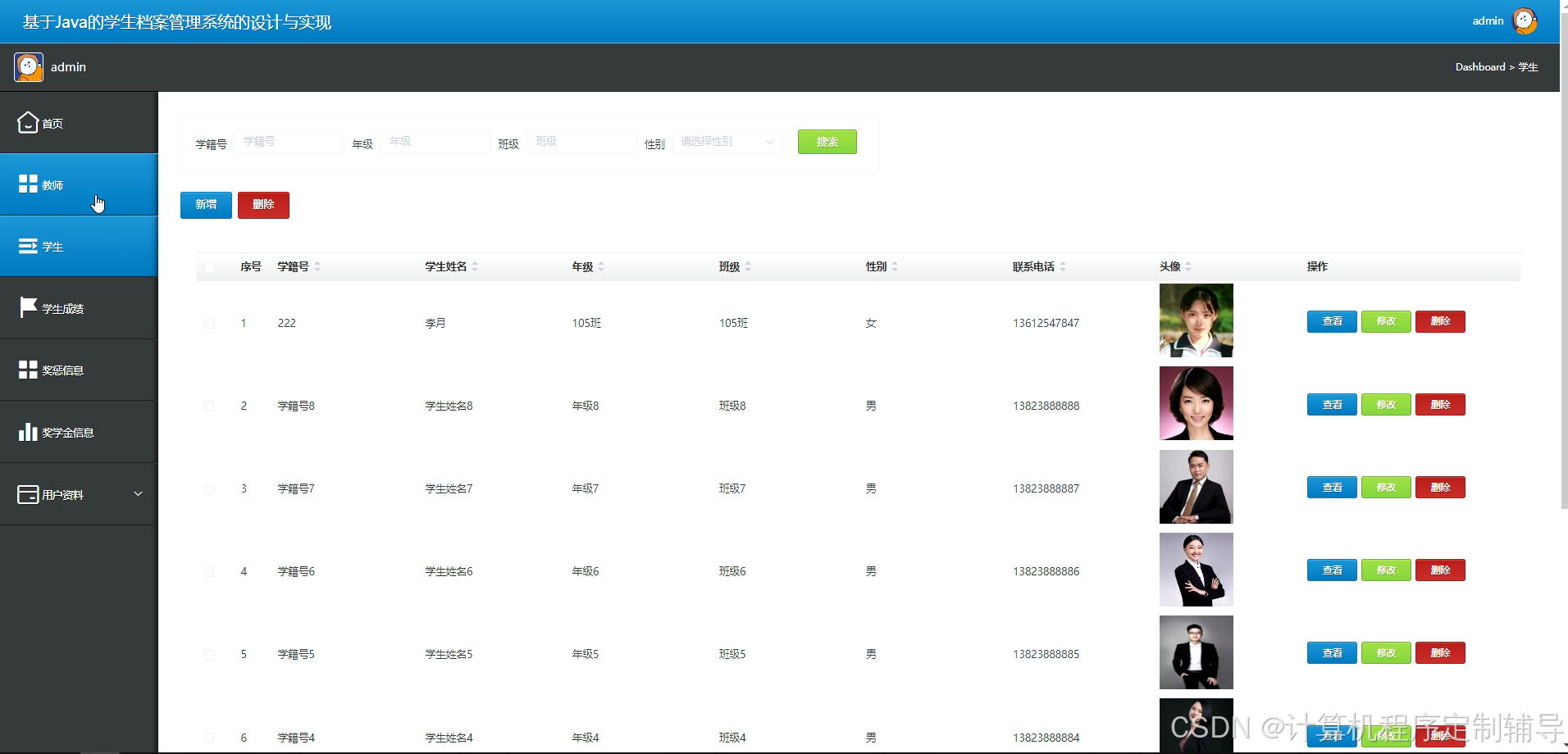1568x754 pixels.
Task: Click the admin avatar in the left header
Action: pos(29,67)
